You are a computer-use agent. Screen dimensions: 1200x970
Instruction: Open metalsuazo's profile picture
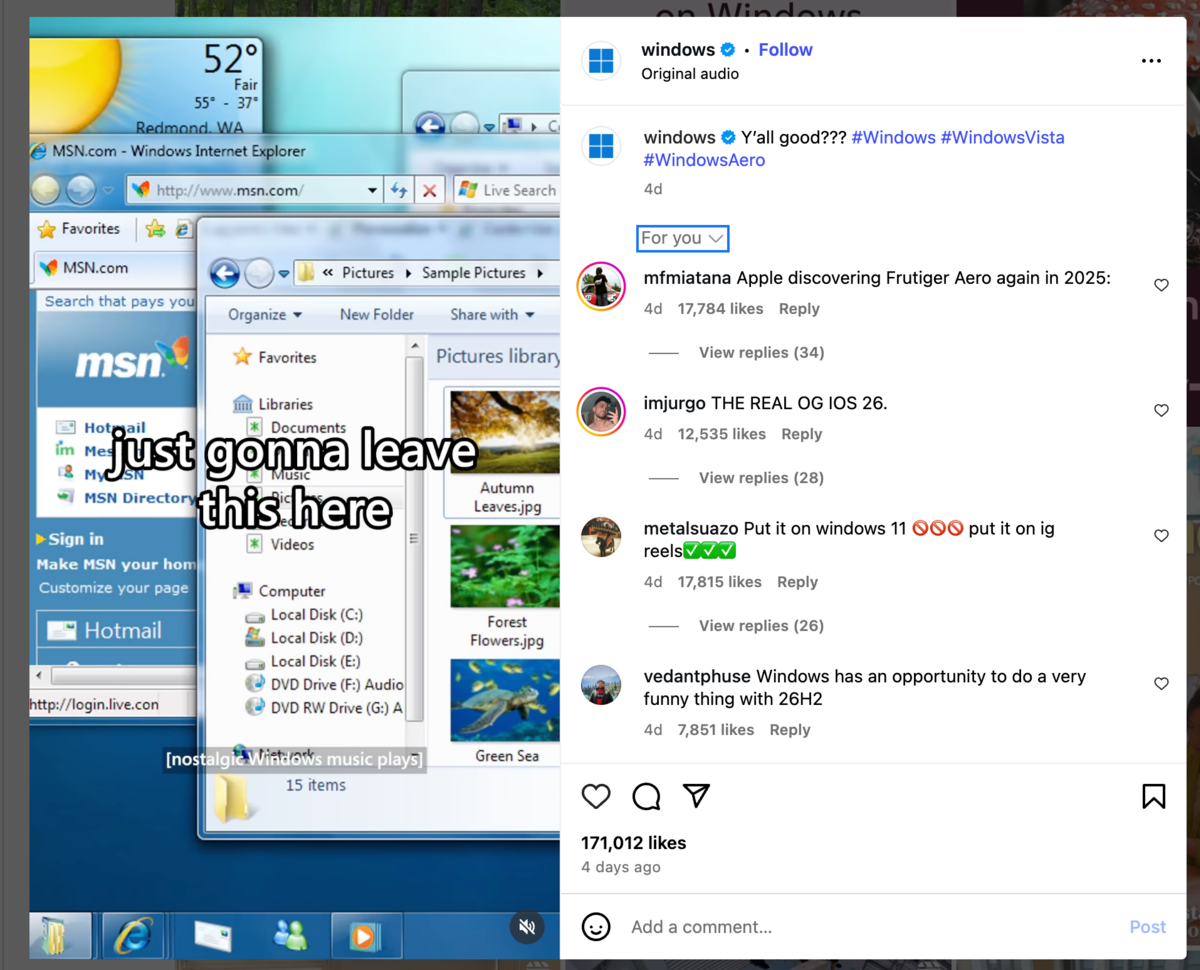[x=602, y=537]
